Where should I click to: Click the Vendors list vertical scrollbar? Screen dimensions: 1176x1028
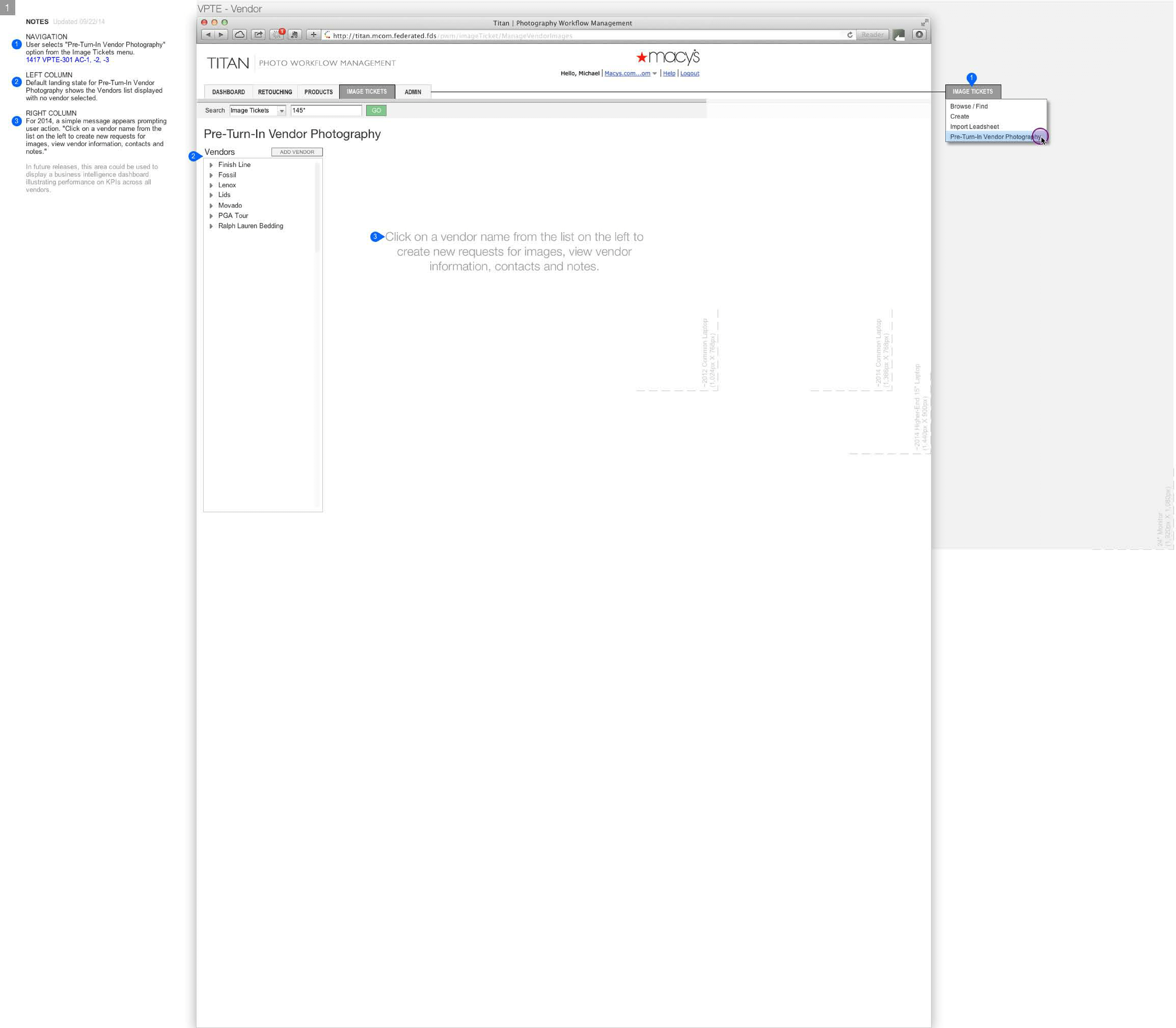tap(317, 207)
